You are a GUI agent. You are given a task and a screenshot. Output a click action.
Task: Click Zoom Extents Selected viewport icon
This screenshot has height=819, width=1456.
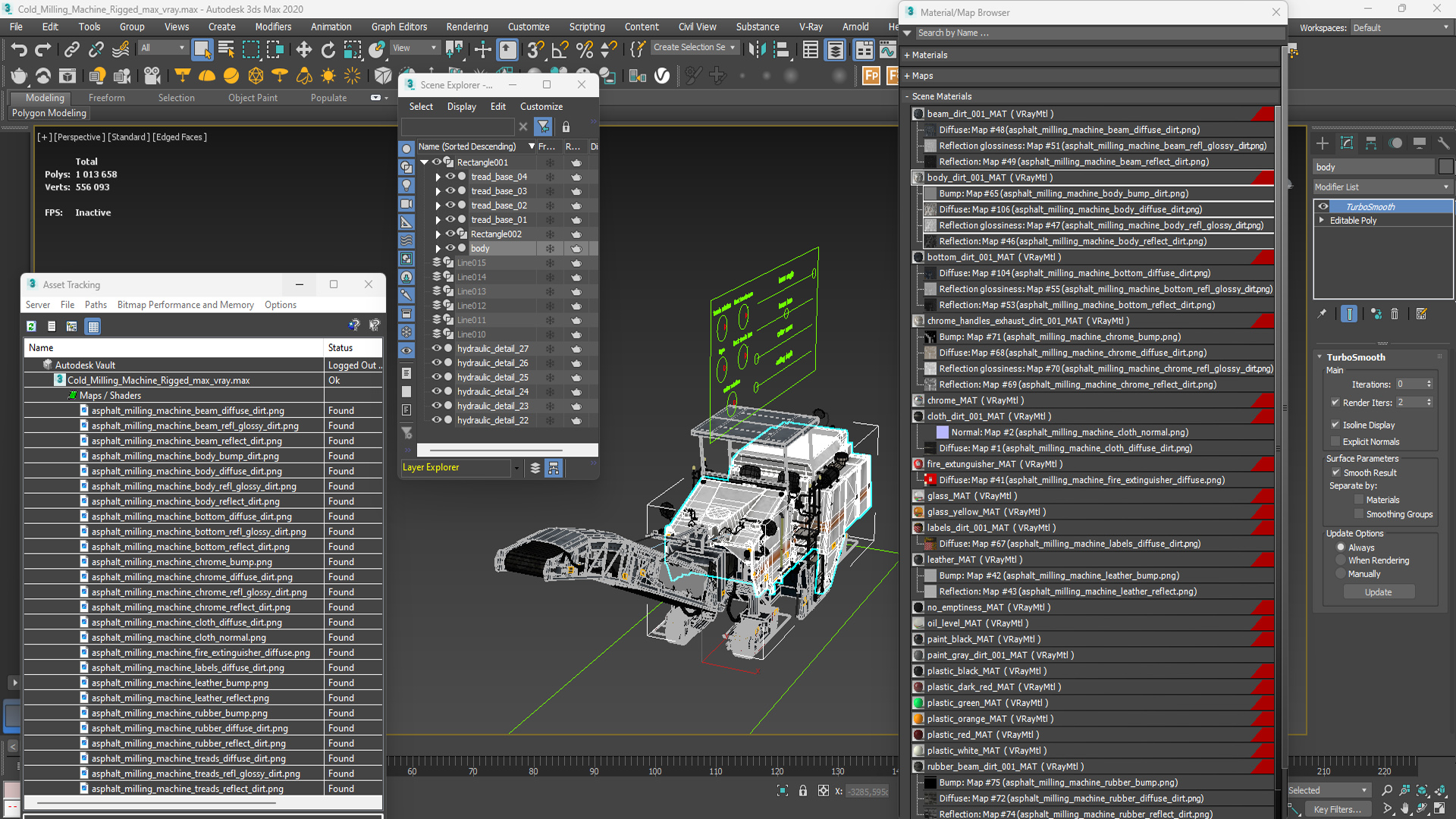[1422, 790]
